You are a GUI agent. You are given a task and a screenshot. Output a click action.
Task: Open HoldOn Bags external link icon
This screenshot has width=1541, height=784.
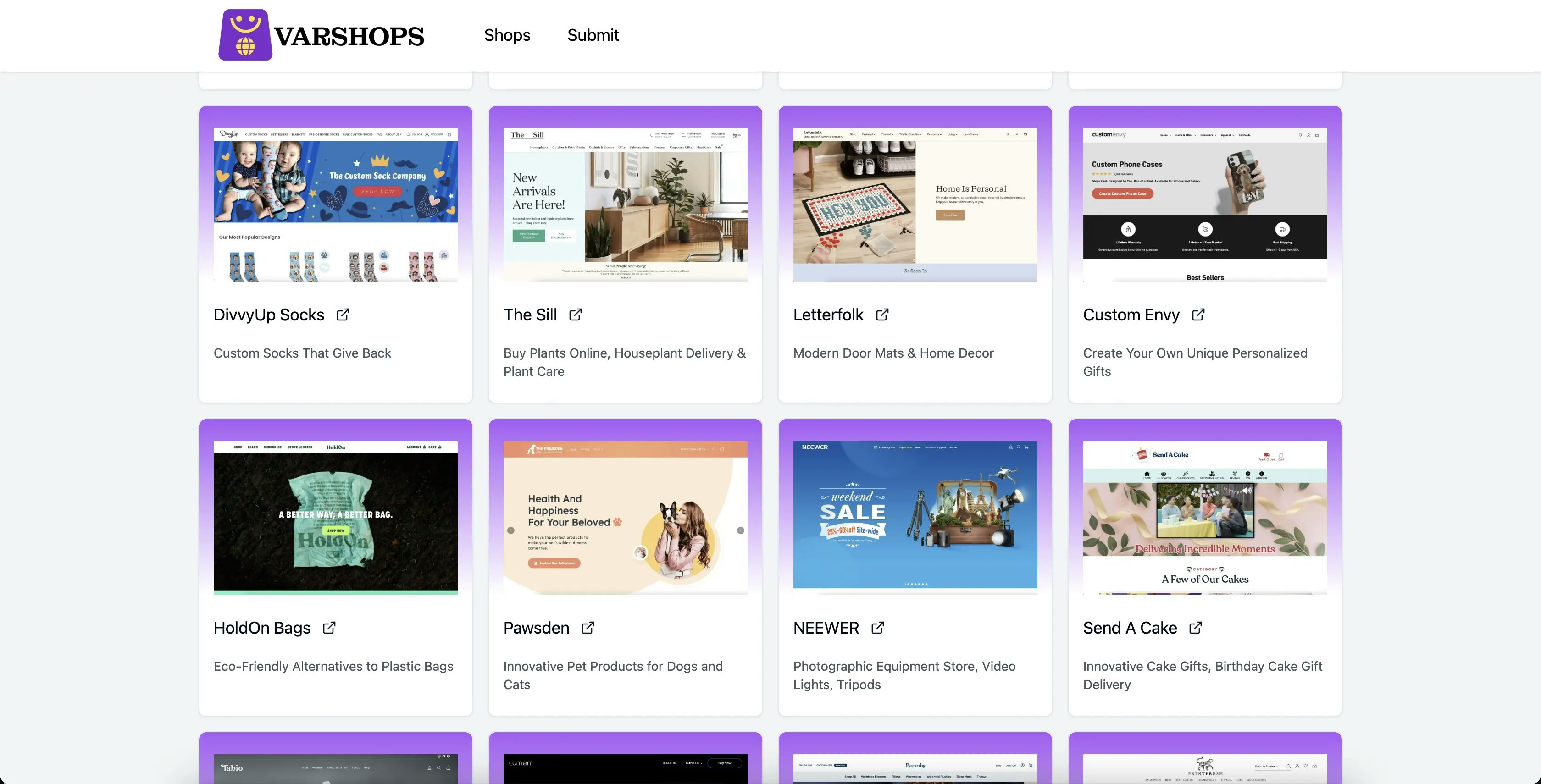coord(329,628)
